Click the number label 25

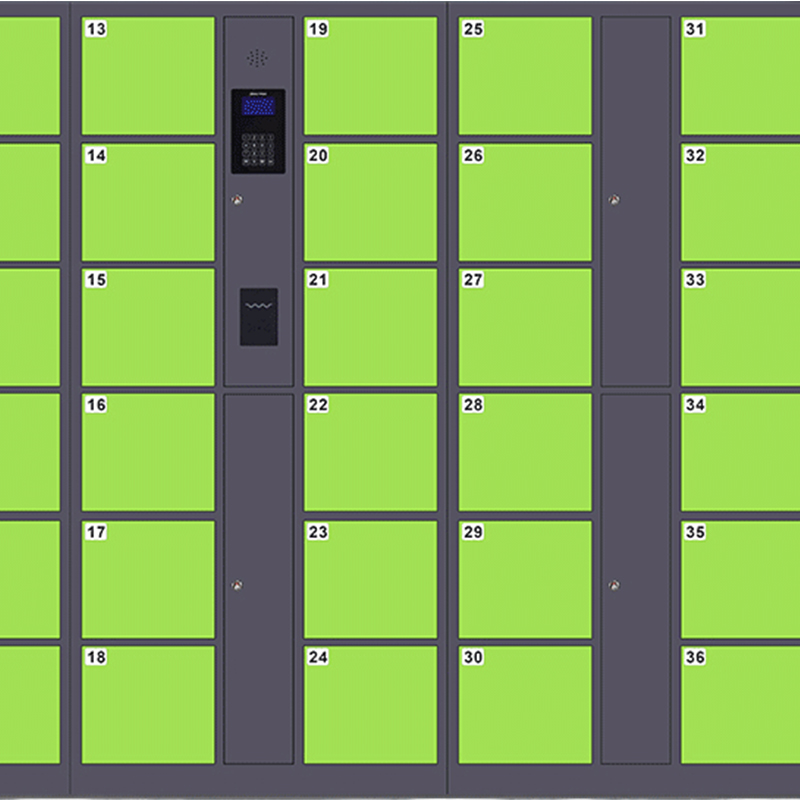473,29
